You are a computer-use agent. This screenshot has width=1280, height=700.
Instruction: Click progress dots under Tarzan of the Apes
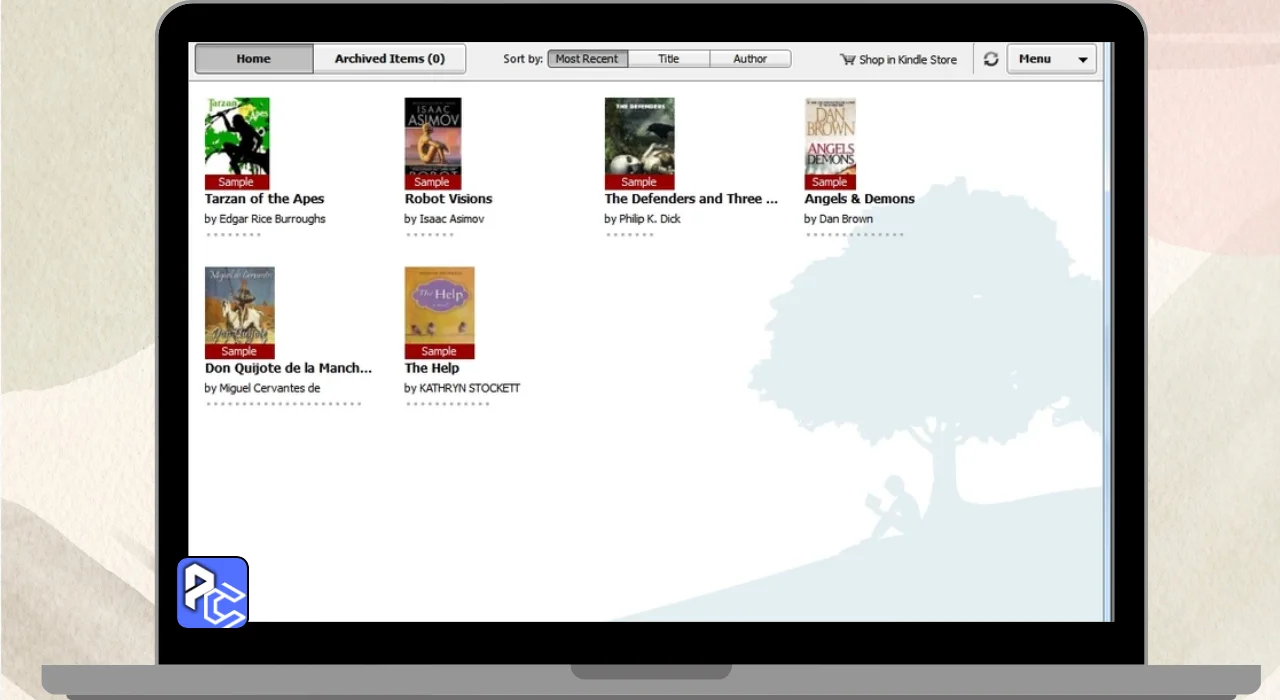click(234, 235)
